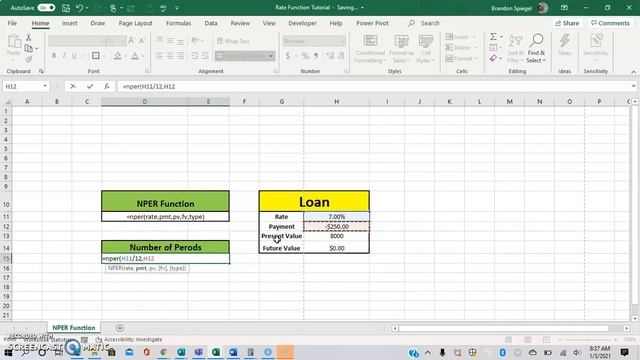The width and height of the screenshot is (640, 360).
Task: Open the File menu
Action: coord(12,23)
